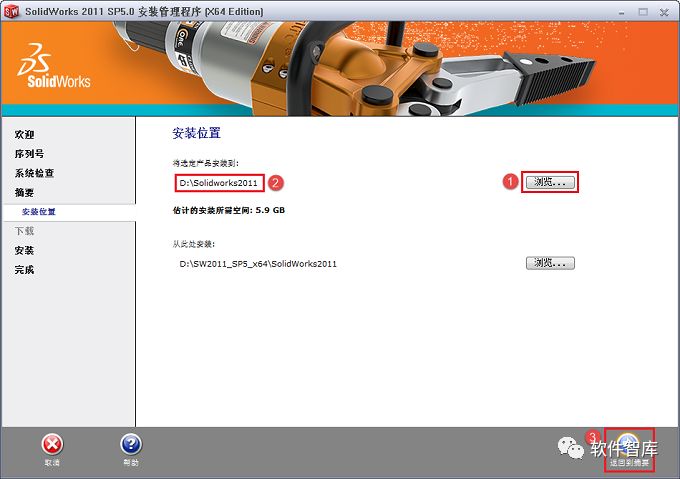The image size is (680, 479).
Task: Go to the 下载 step in sidebar
Action: tap(24, 231)
